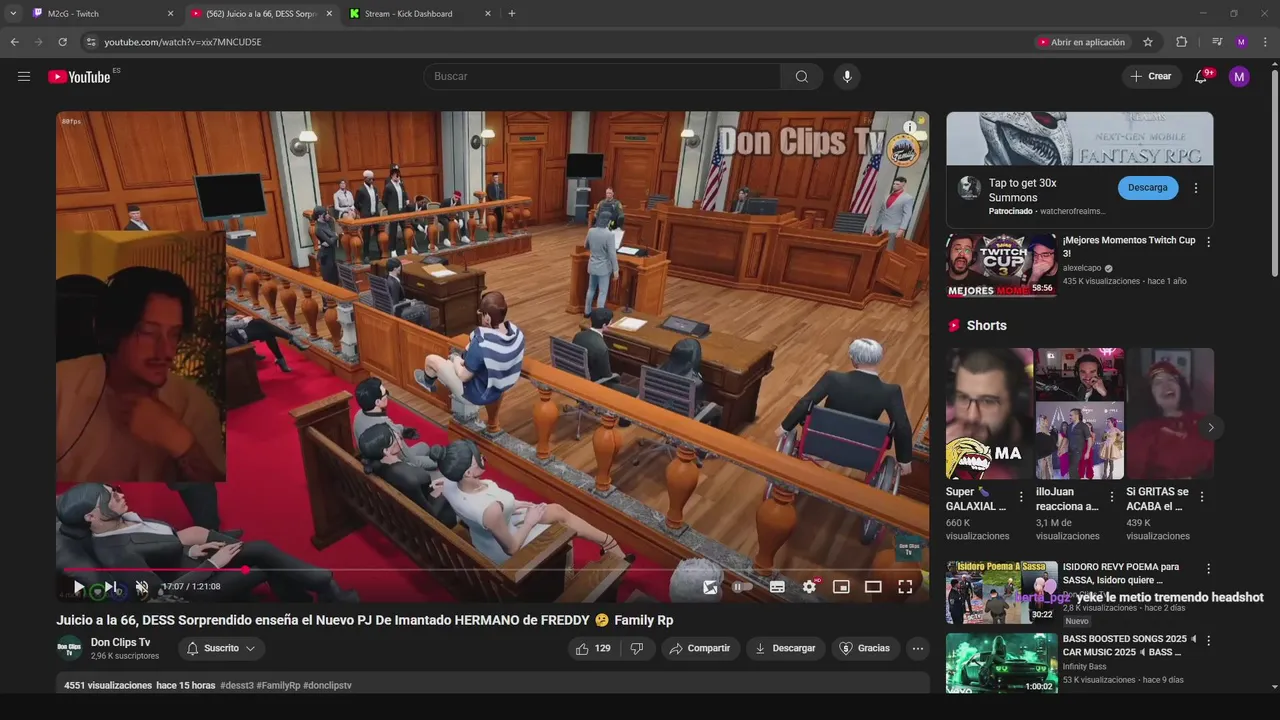Click the #donclipstv hashtag

tap(327, 686)
